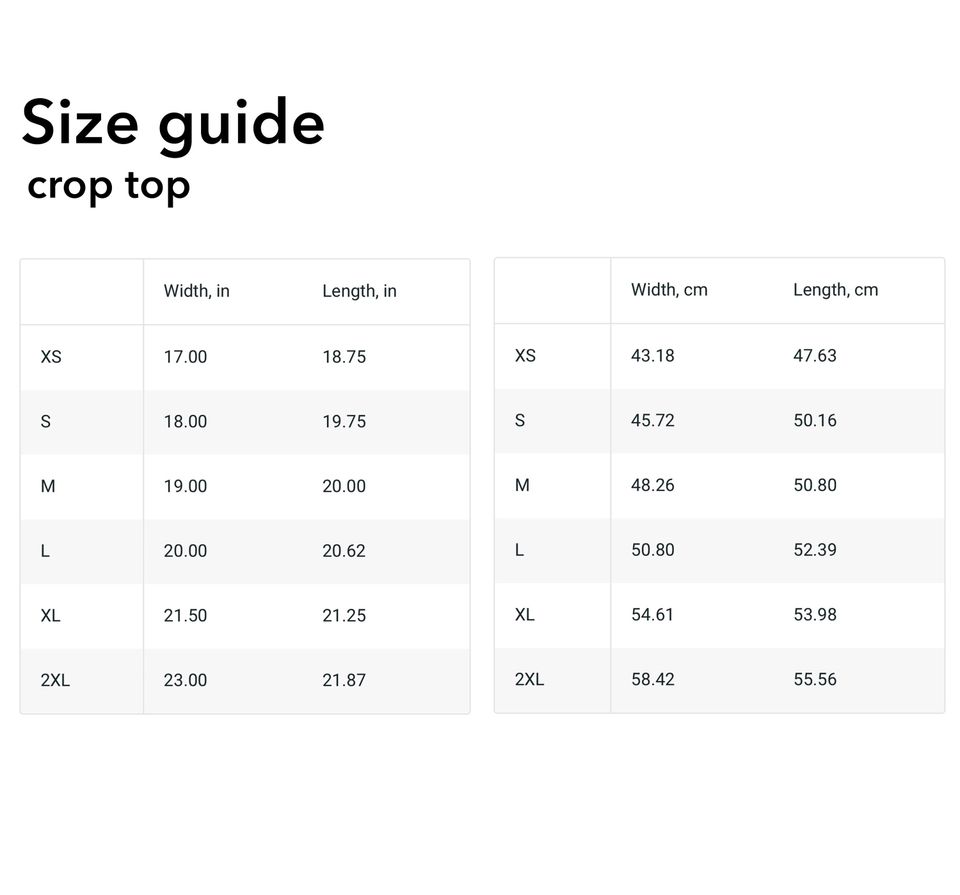Image resolution: width=960 pixels, height=895 pixels.
Task: Select the XS row label in inches table
Action: click(51, 357)
